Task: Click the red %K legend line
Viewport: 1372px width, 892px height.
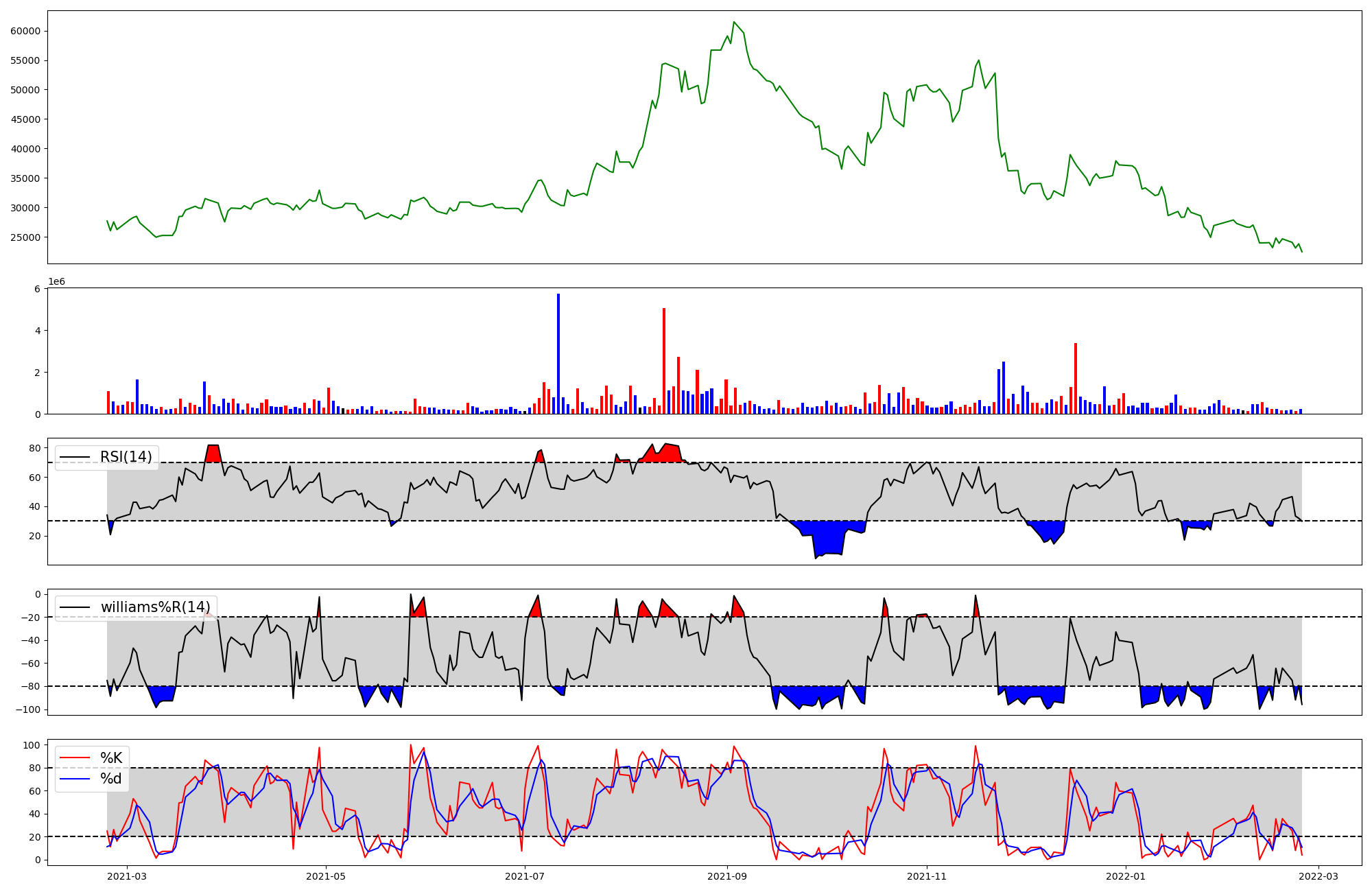Action: pyautogui.click(x=75, y=758)
